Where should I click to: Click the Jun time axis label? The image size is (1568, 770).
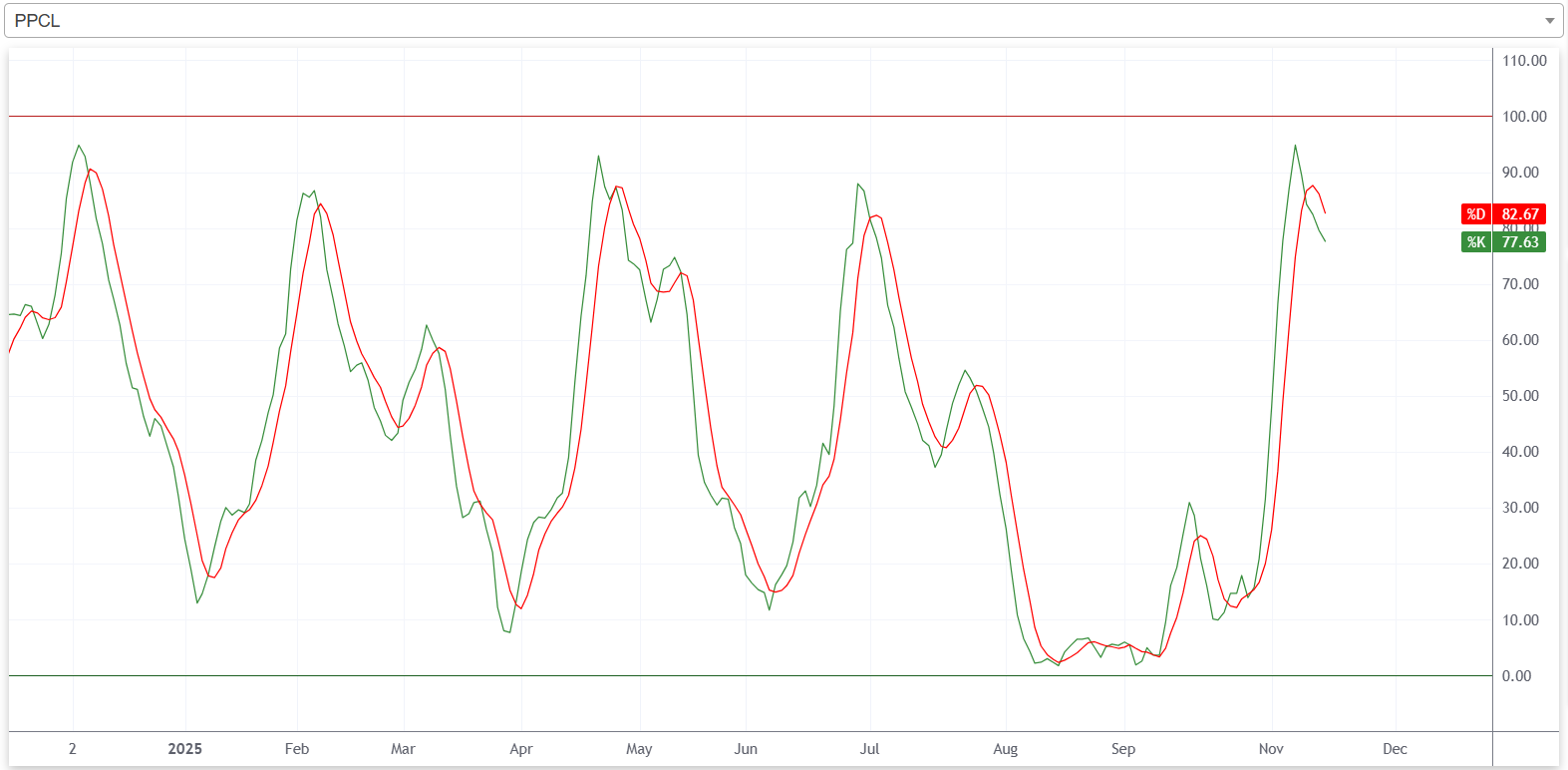click(746, 749)
